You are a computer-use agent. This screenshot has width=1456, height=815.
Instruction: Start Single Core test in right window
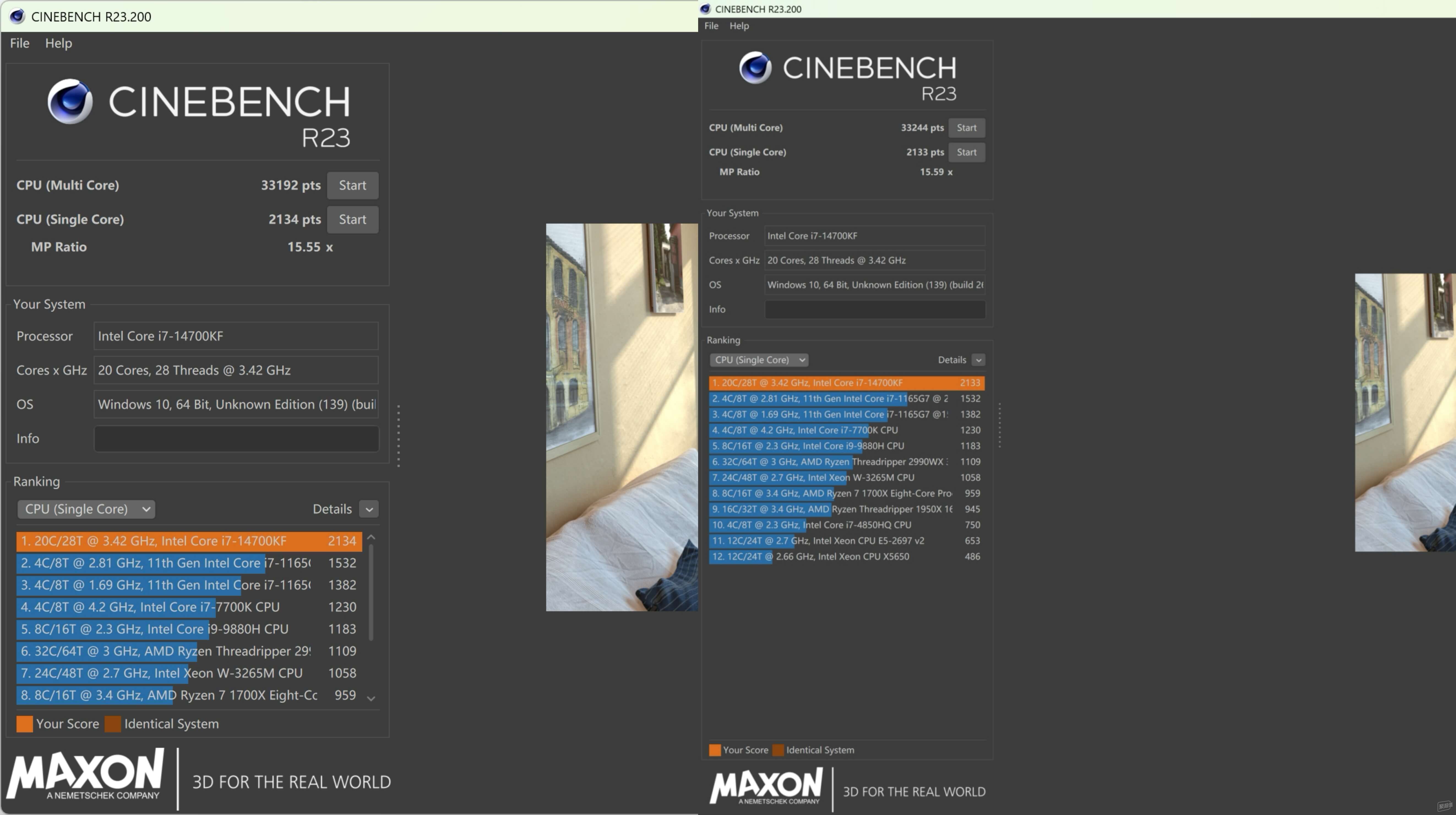966,152
